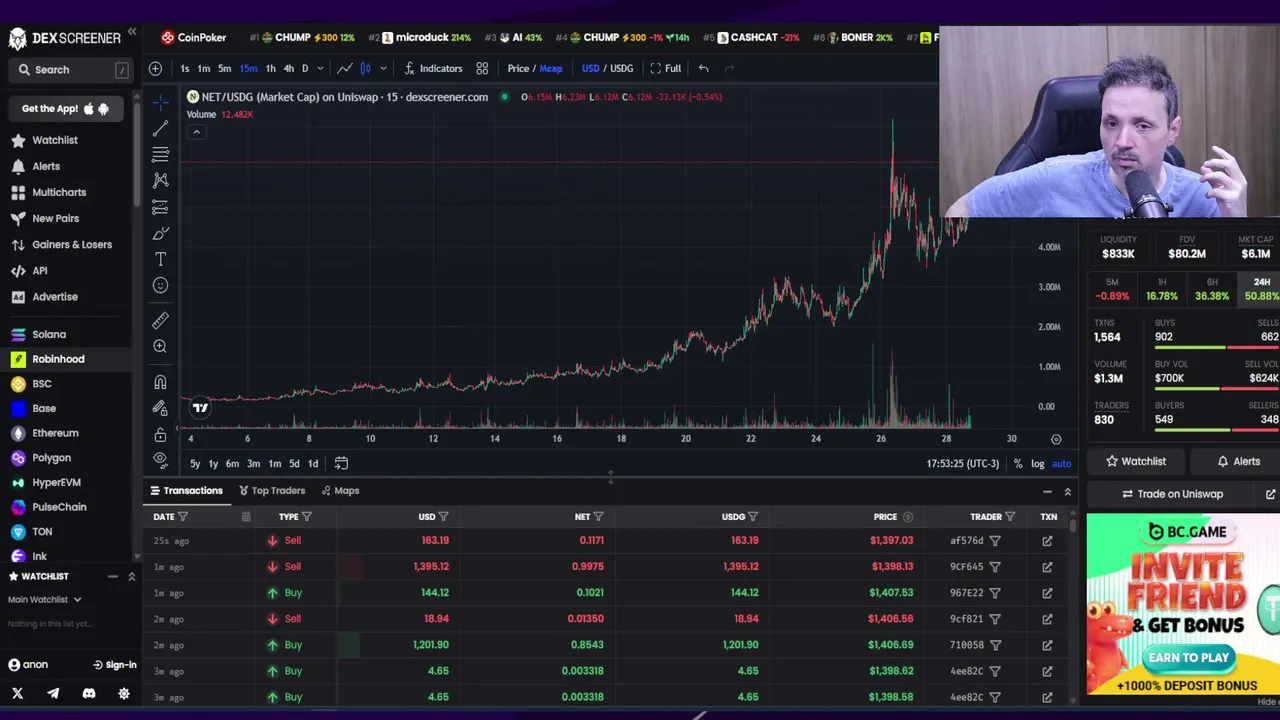Image resolution: width=1280 pixels, height=720 pixels.
Task: Open the USDG column filter
Action: click(x=753, y=517)
